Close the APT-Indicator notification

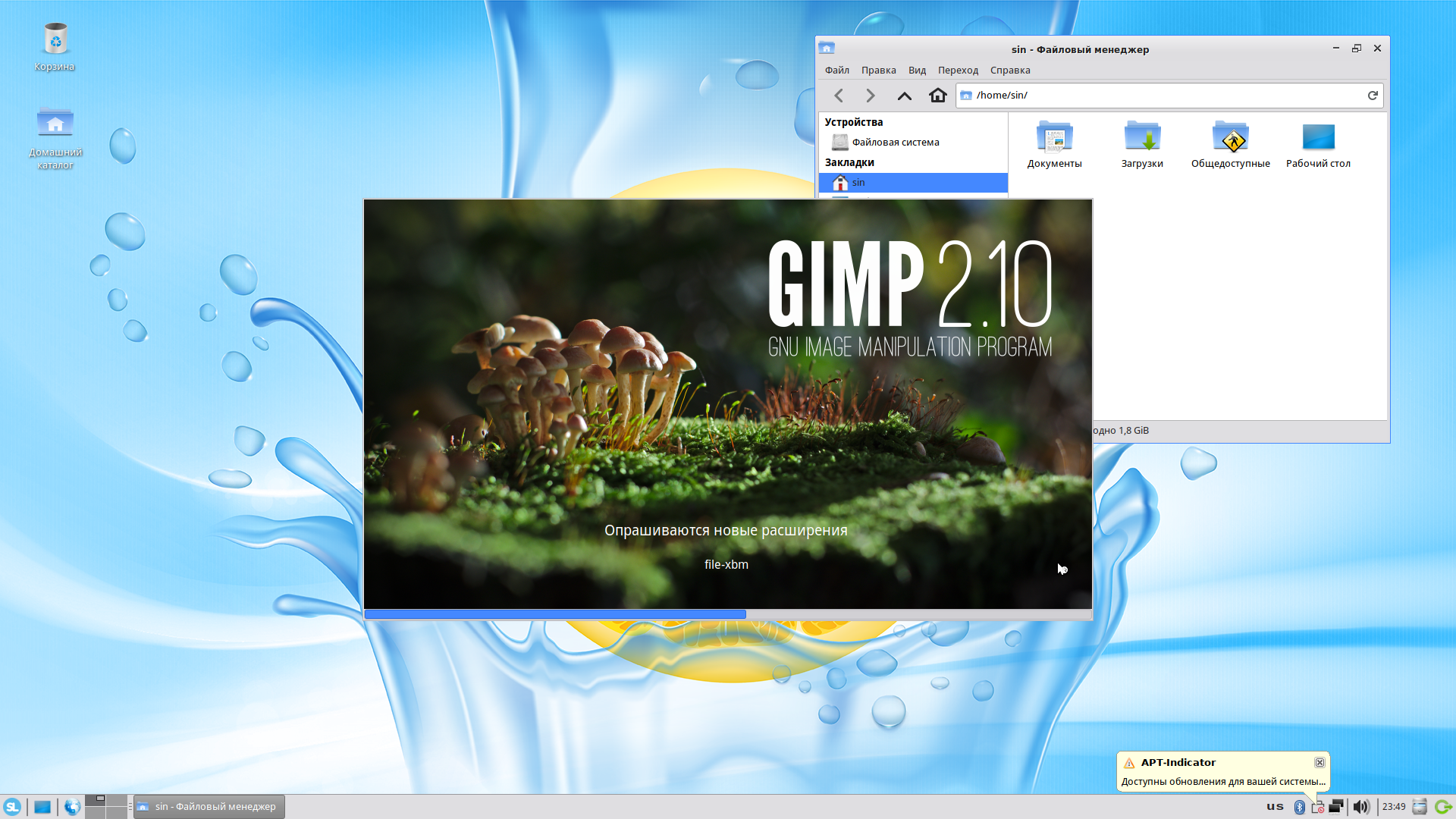[x=1319, y=763]
